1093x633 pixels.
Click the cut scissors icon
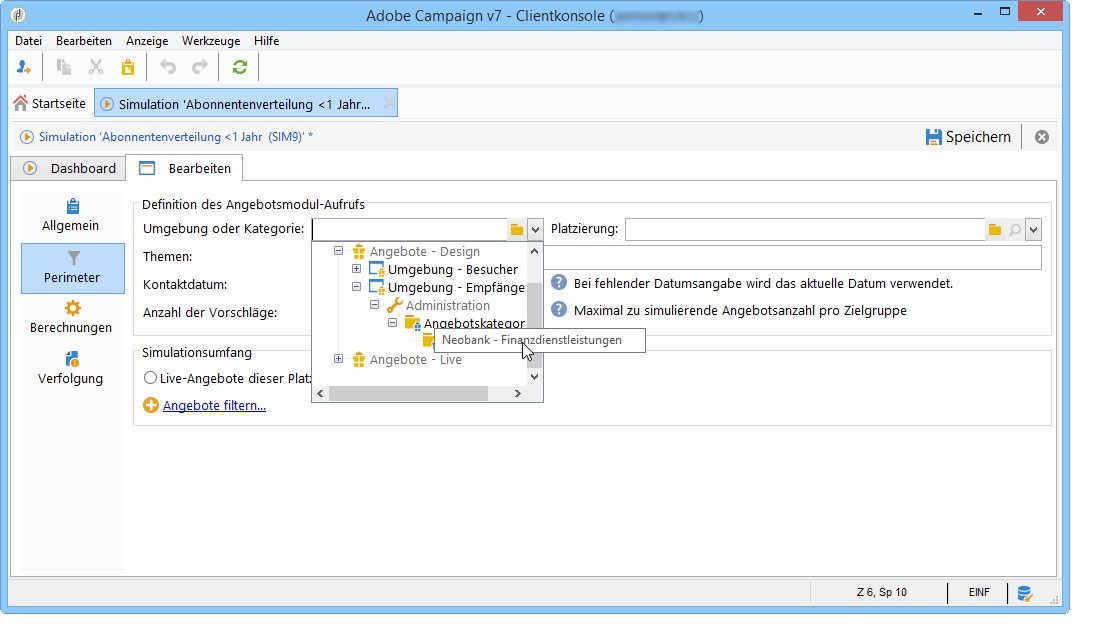point(95,67)
